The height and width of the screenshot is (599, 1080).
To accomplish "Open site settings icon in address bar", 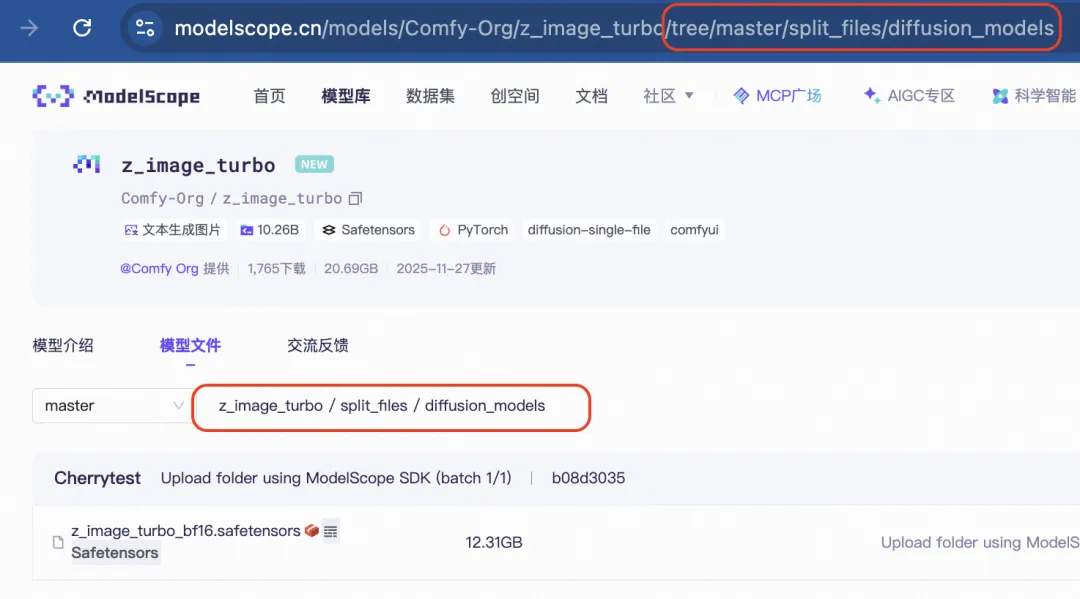I will (145, 28).
